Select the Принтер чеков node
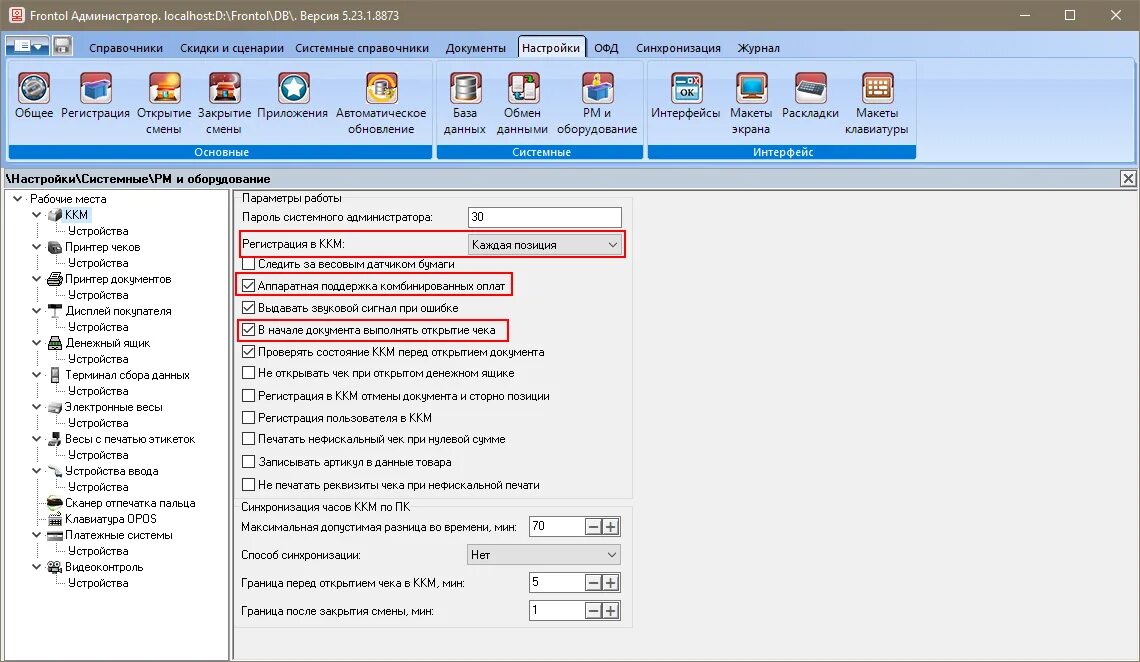Viewport: 1140px width, 662px height. coord(103,247)
